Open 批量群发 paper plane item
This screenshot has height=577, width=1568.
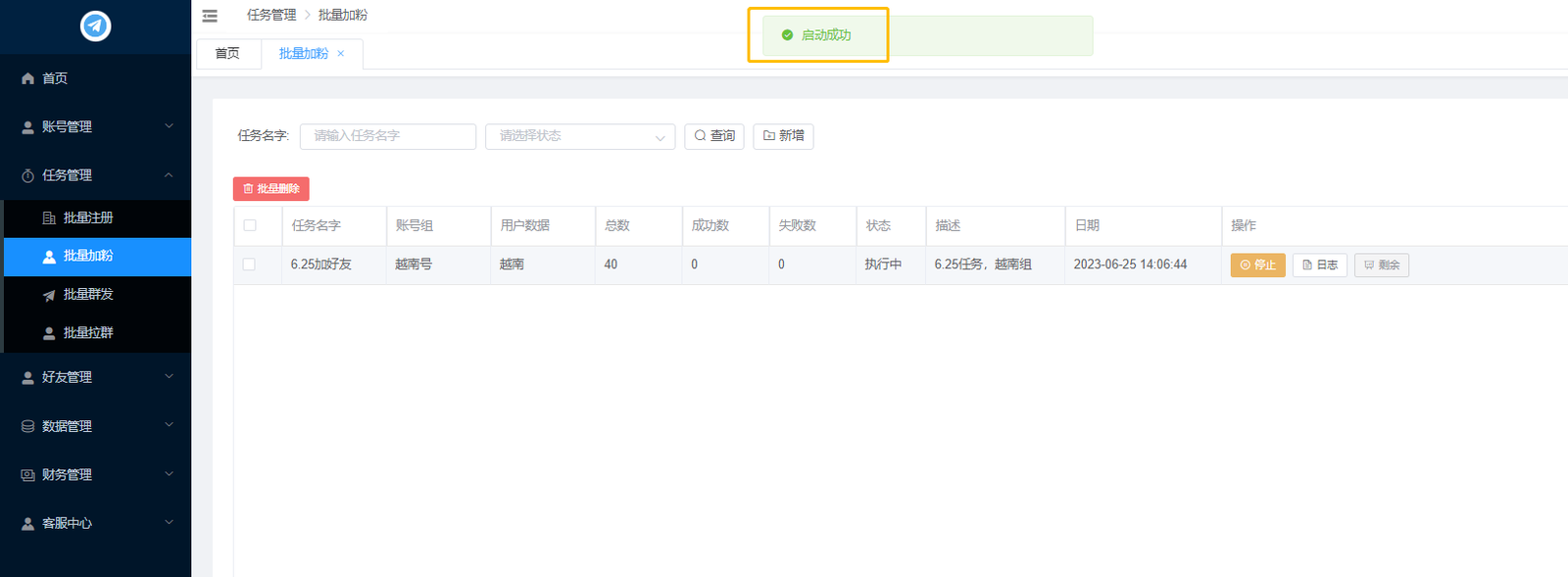(x=88, y=294)
